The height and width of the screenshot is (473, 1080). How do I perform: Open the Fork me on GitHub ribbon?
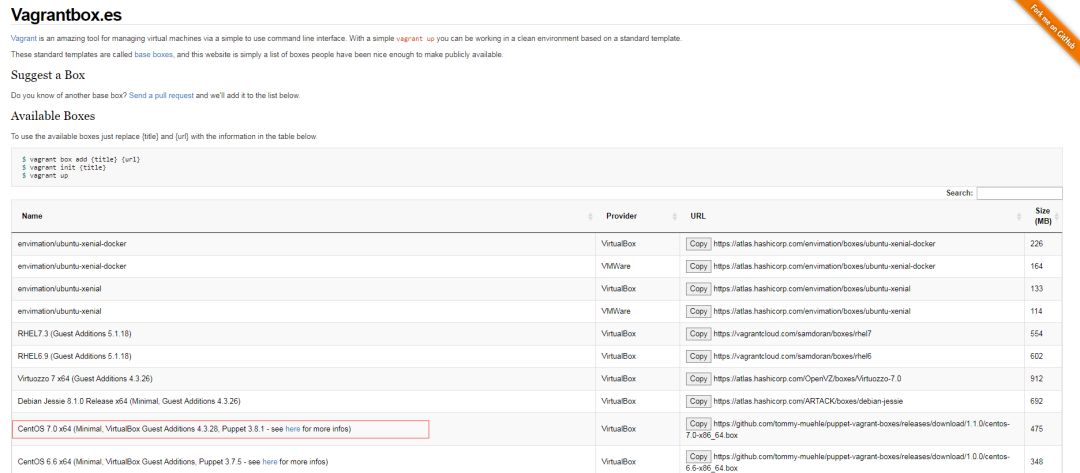(x=1052, y=26)
